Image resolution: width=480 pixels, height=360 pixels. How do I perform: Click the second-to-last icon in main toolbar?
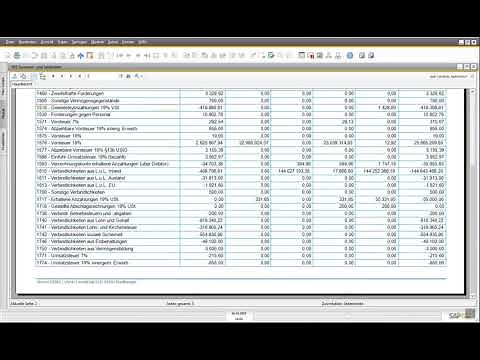(362, 55)
